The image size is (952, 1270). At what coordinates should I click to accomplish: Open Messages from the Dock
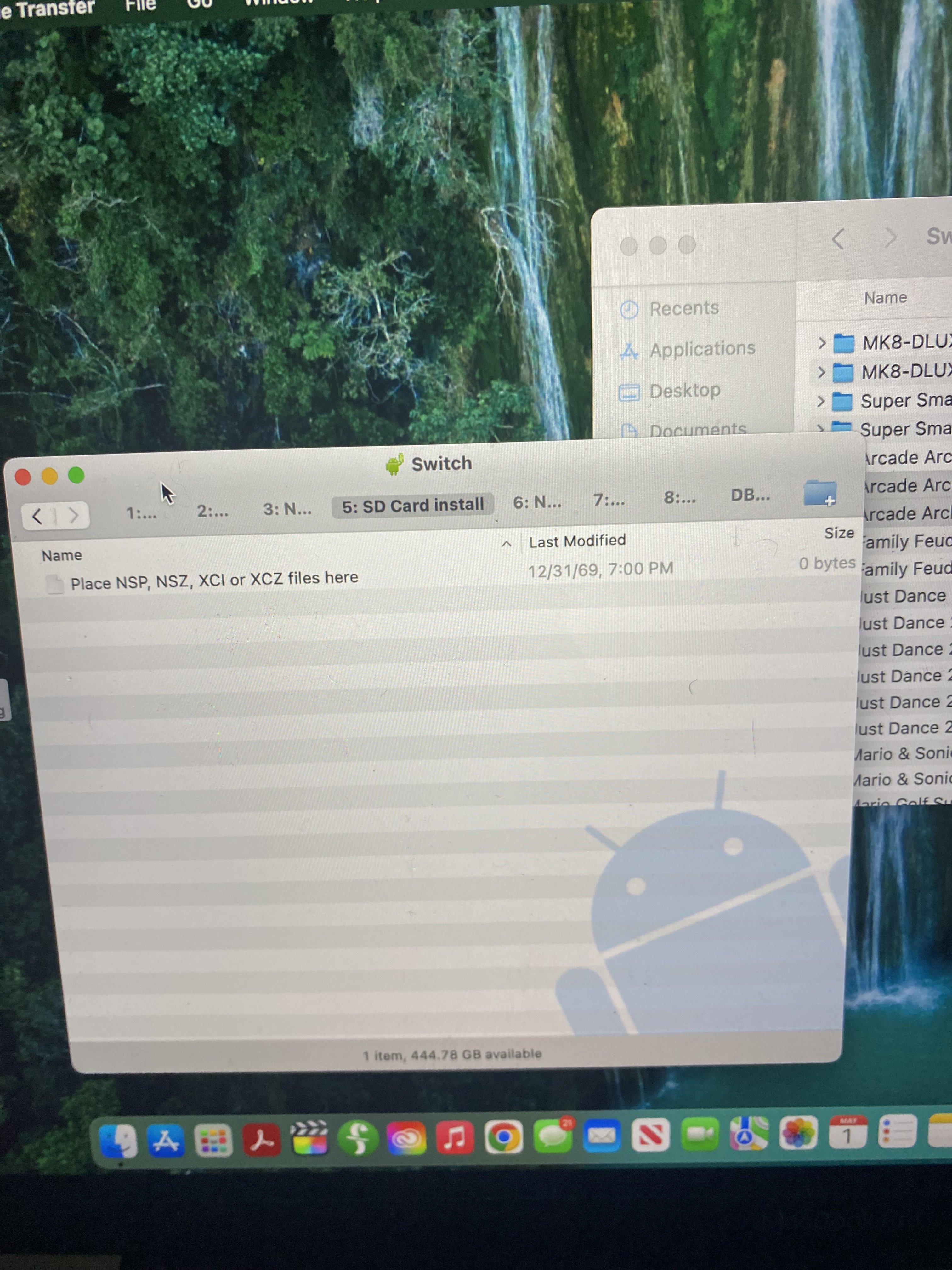point(553,1136)
